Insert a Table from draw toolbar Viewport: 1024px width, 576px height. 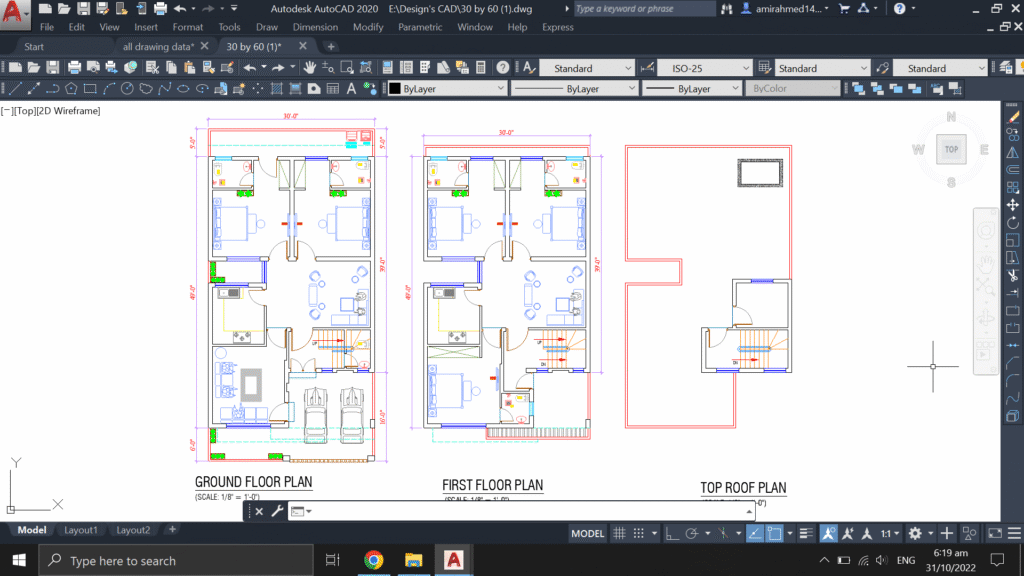pyautogui.click(x=332, y=89)
